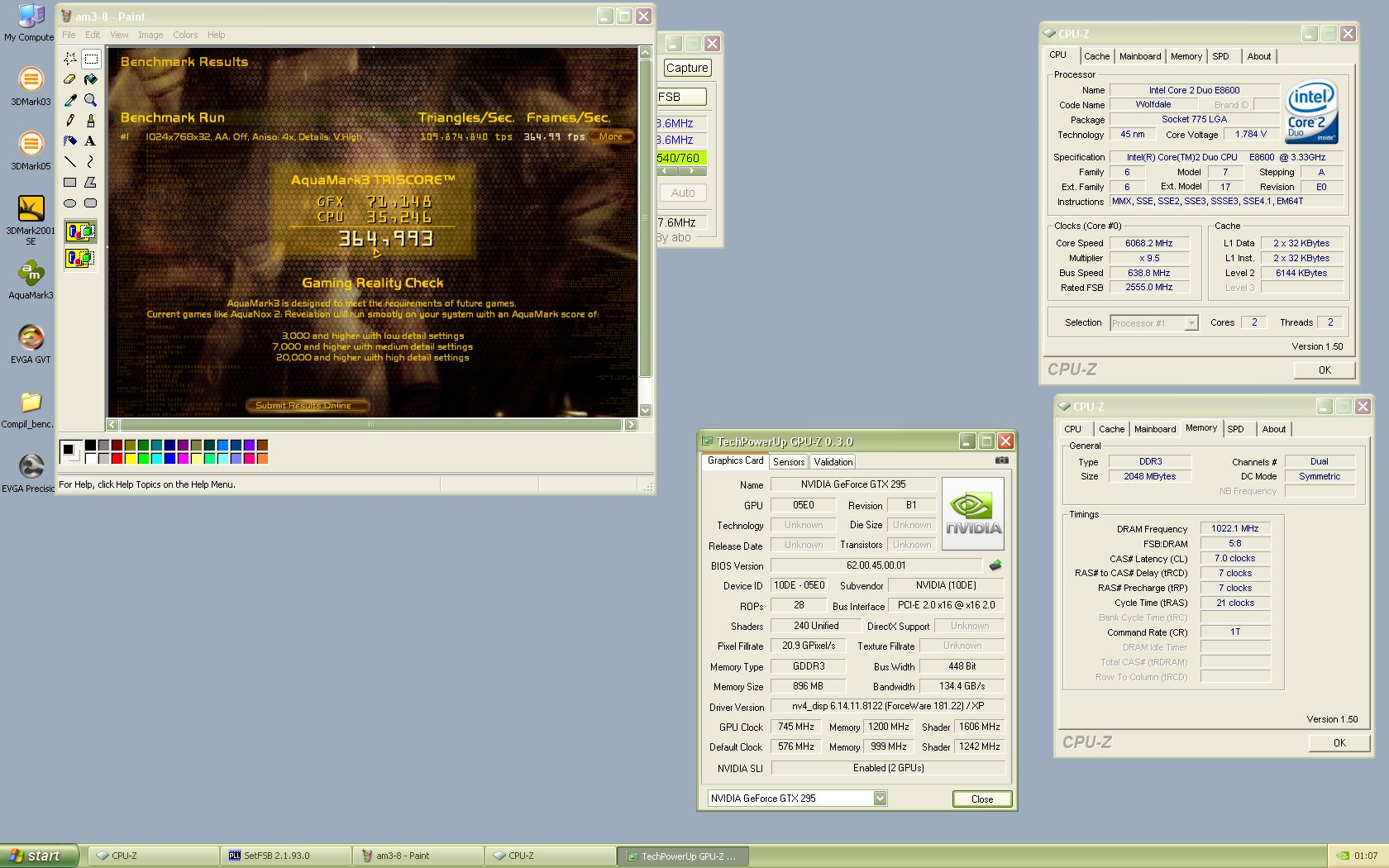Choose the Ellipse shape tool

click(x=70, y=203)
